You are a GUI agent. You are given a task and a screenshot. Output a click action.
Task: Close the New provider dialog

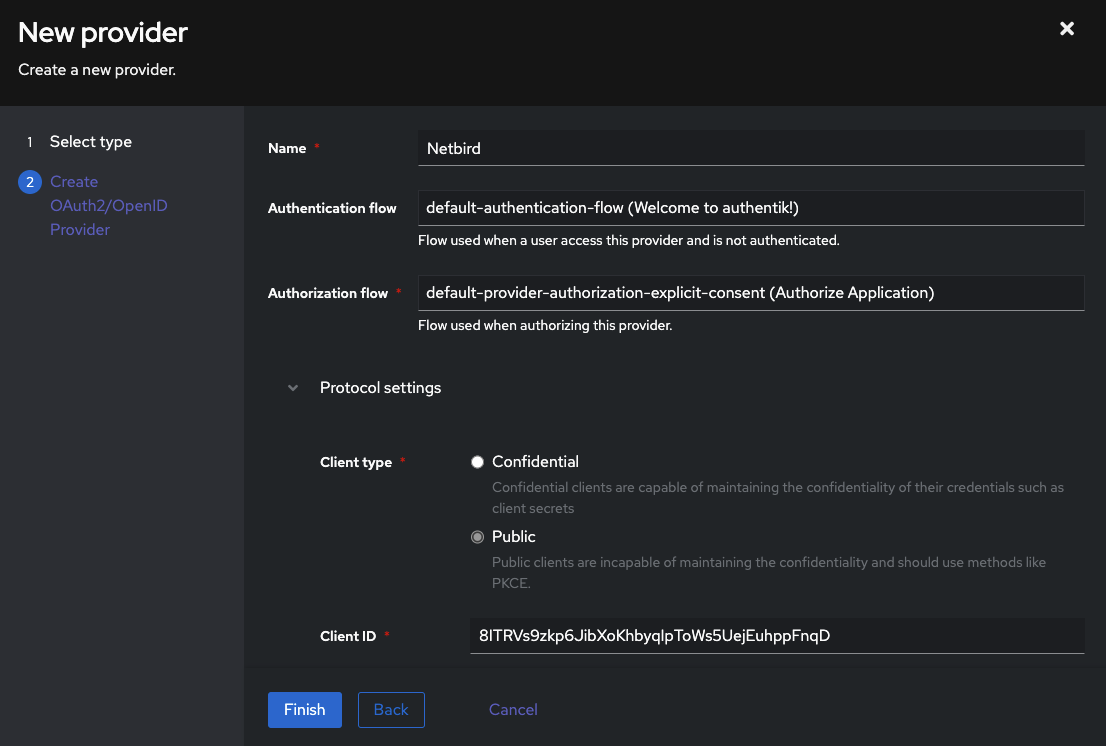pyautogui.click(x=1066, y=28)
